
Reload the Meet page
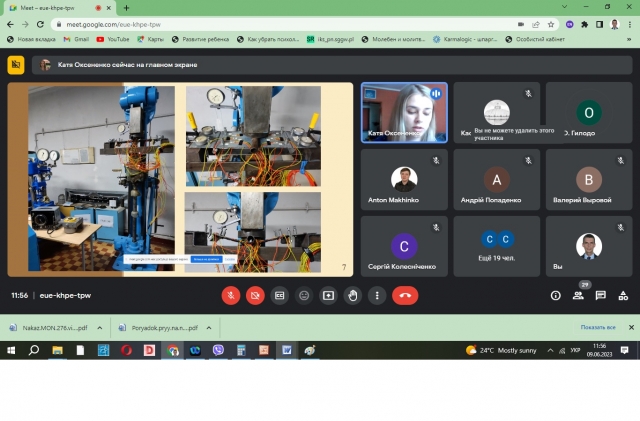40,25
